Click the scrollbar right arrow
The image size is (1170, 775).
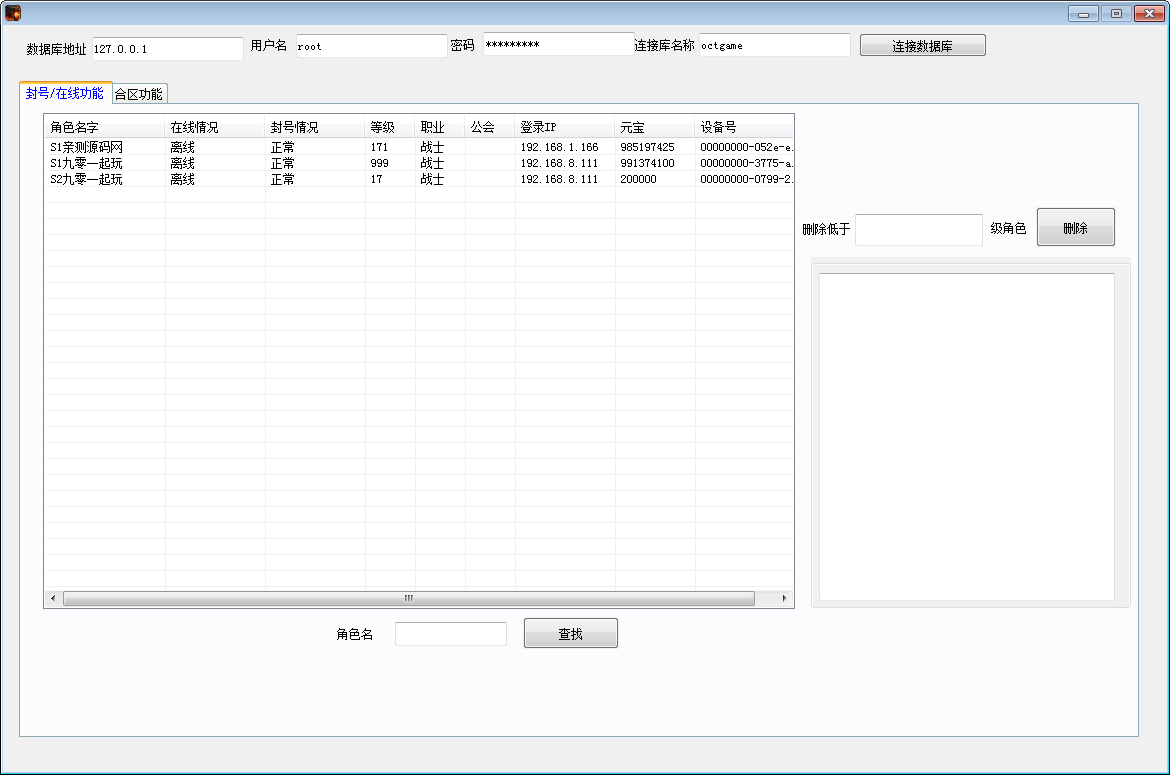pos(784,598)
